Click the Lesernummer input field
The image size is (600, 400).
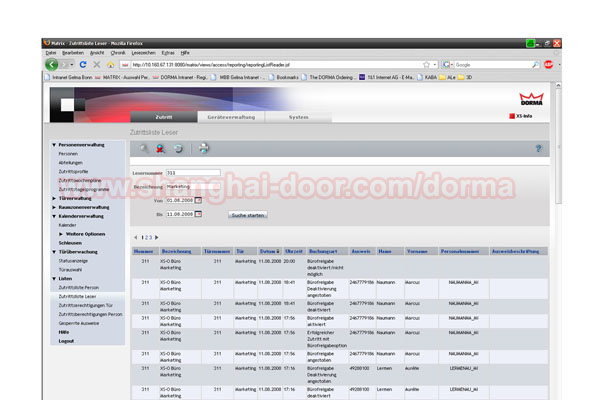192,173
